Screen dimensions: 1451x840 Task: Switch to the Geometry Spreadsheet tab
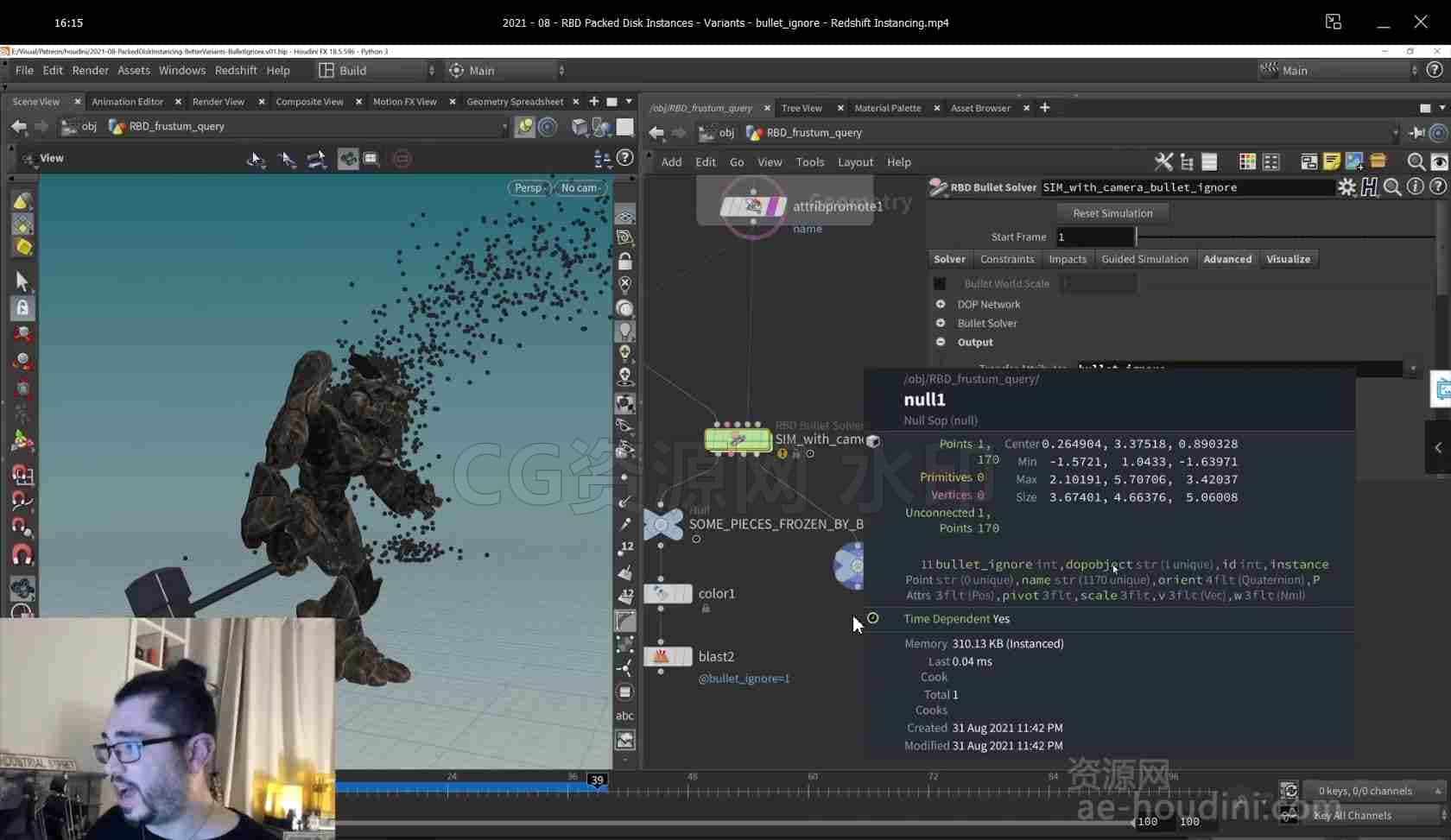click(515, 102)
